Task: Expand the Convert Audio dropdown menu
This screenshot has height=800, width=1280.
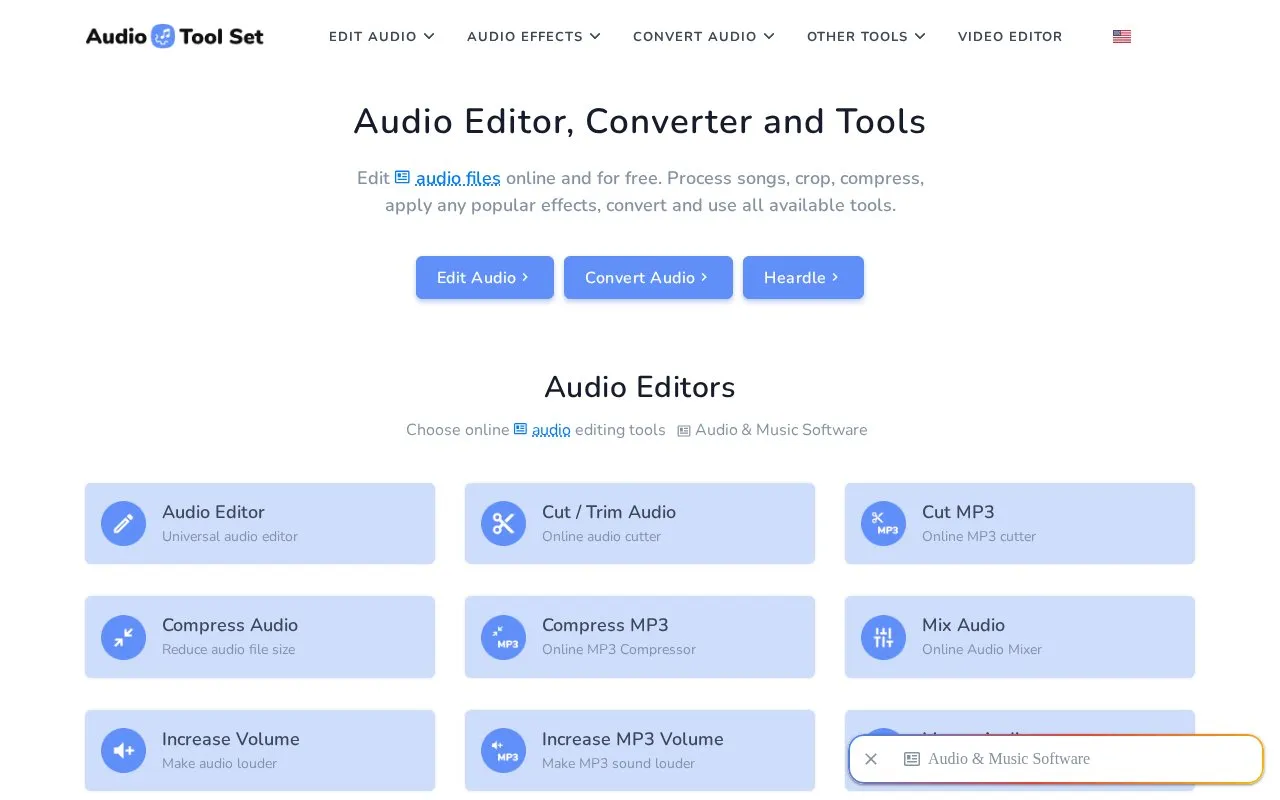Action: 704,37
